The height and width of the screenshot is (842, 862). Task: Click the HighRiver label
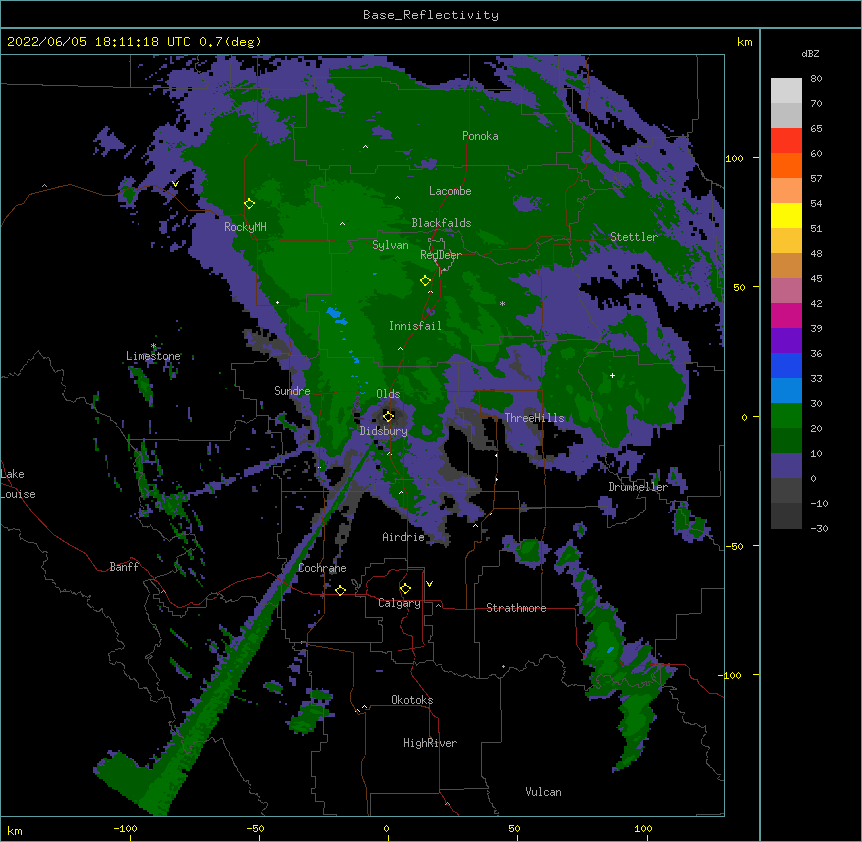430,743
